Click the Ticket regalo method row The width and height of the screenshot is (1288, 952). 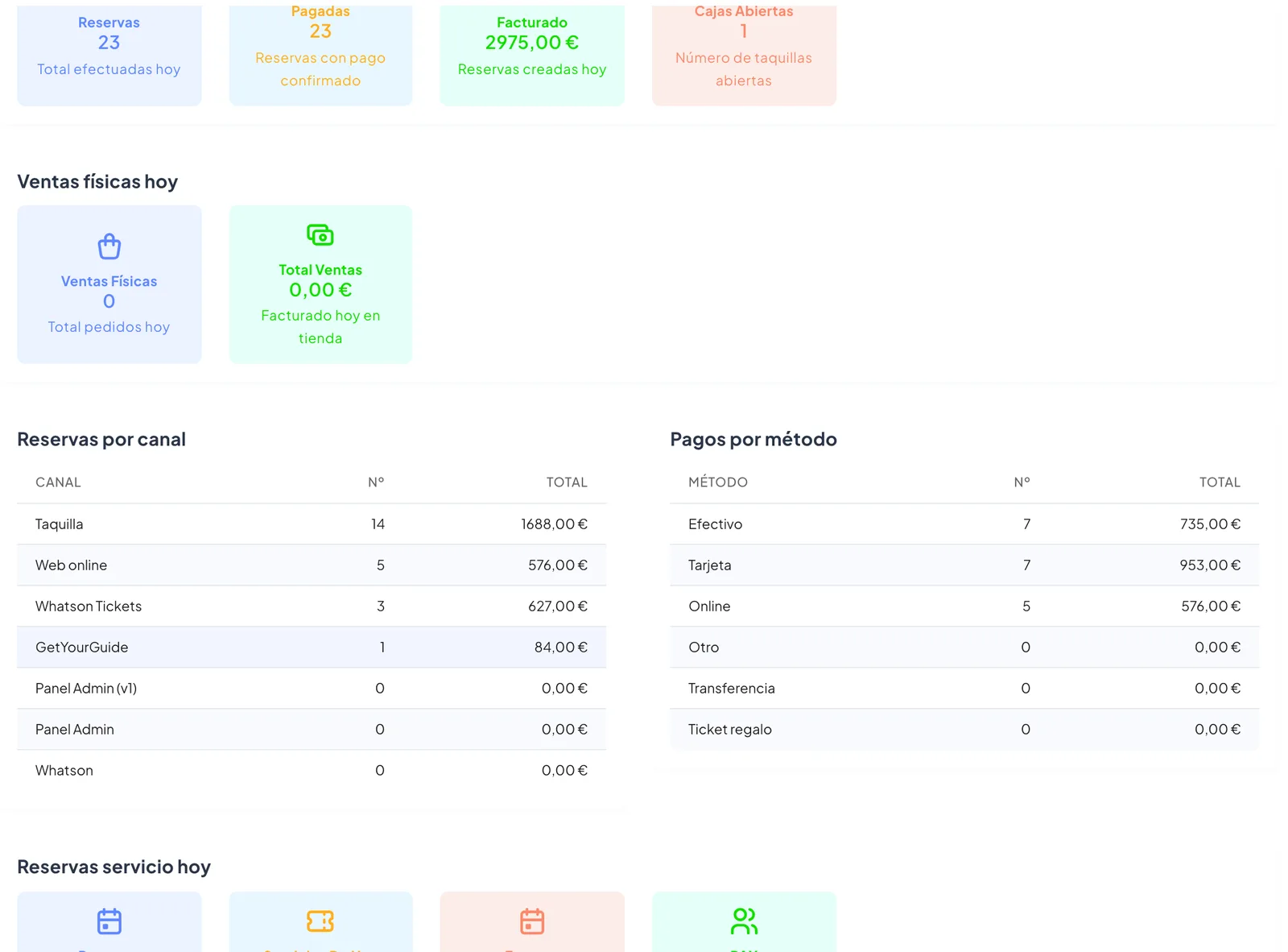[964, 730]
